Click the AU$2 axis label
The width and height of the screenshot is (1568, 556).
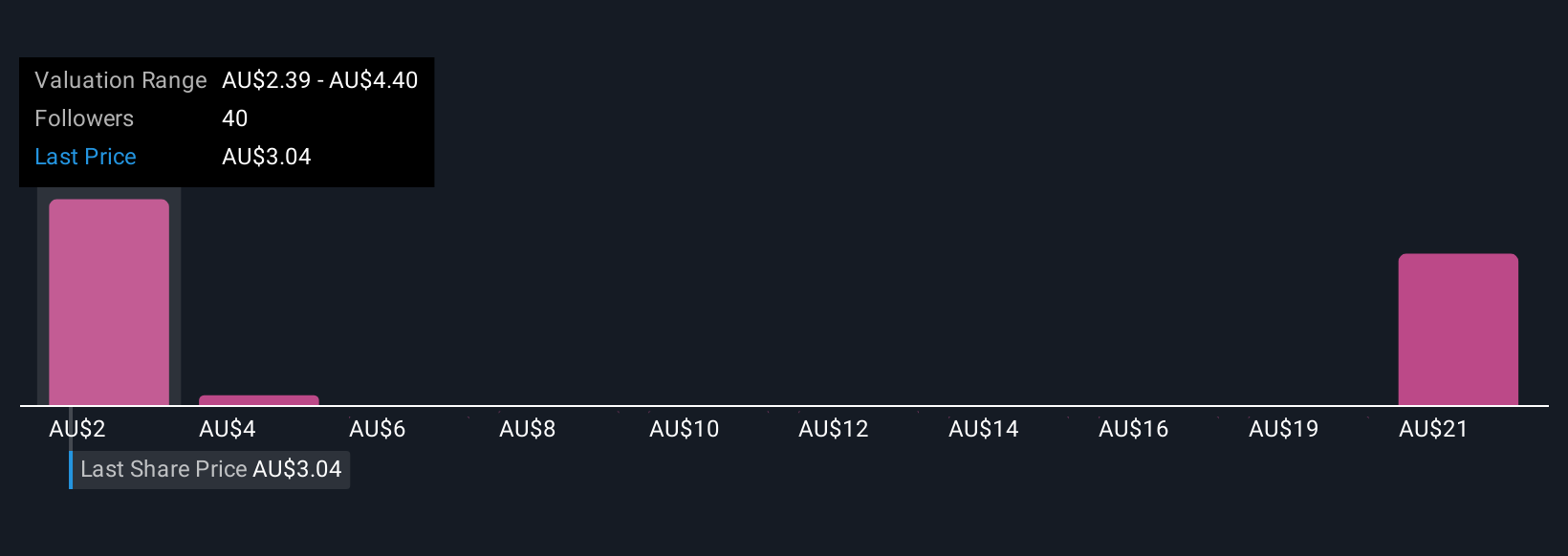pyautogui.click(x=77, y=429)
